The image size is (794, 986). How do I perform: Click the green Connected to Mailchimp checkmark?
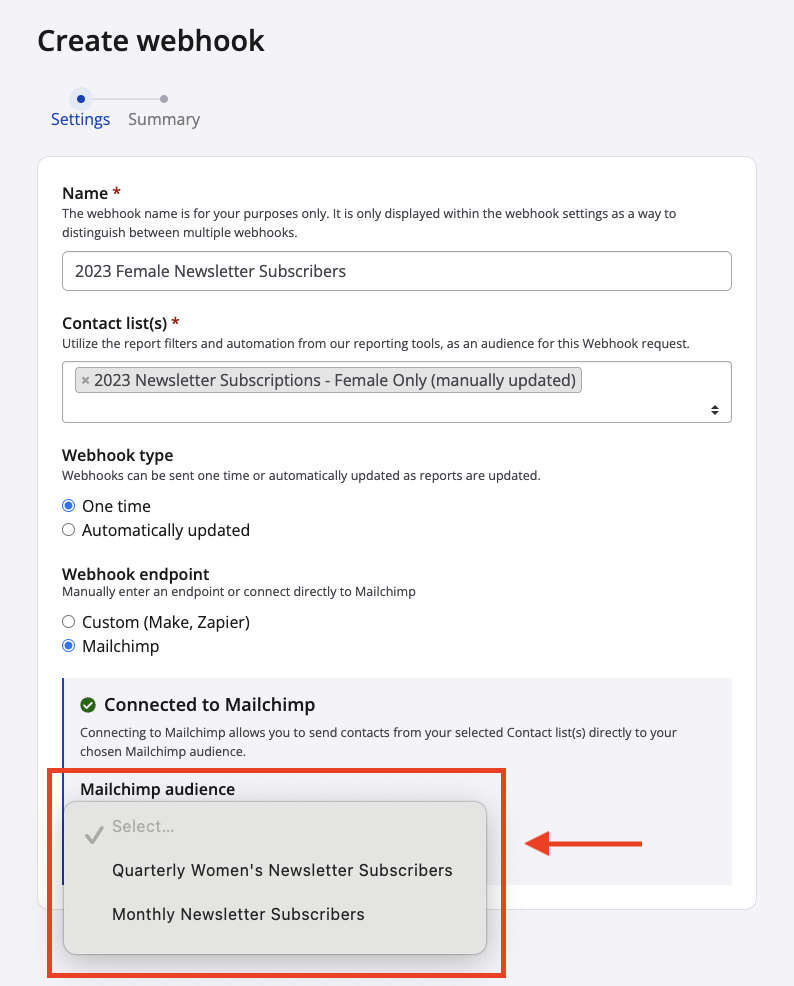pos(88,705)
